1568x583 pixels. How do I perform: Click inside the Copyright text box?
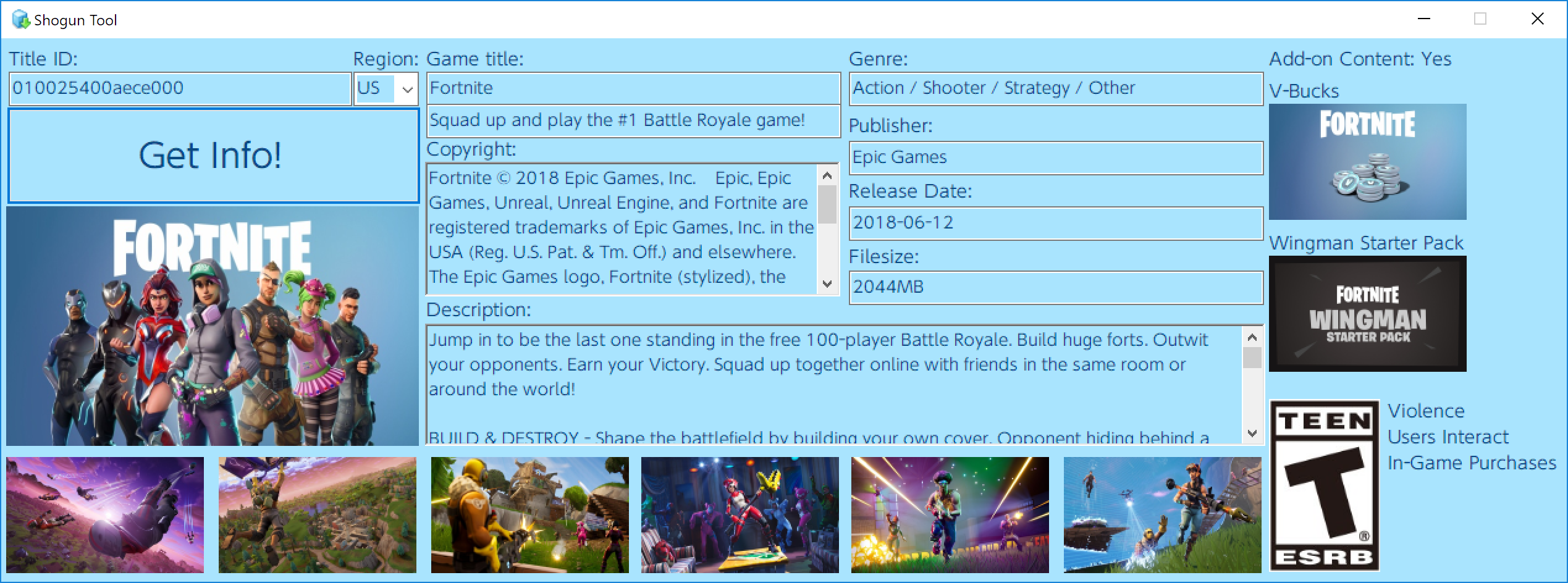coord(622,229)
